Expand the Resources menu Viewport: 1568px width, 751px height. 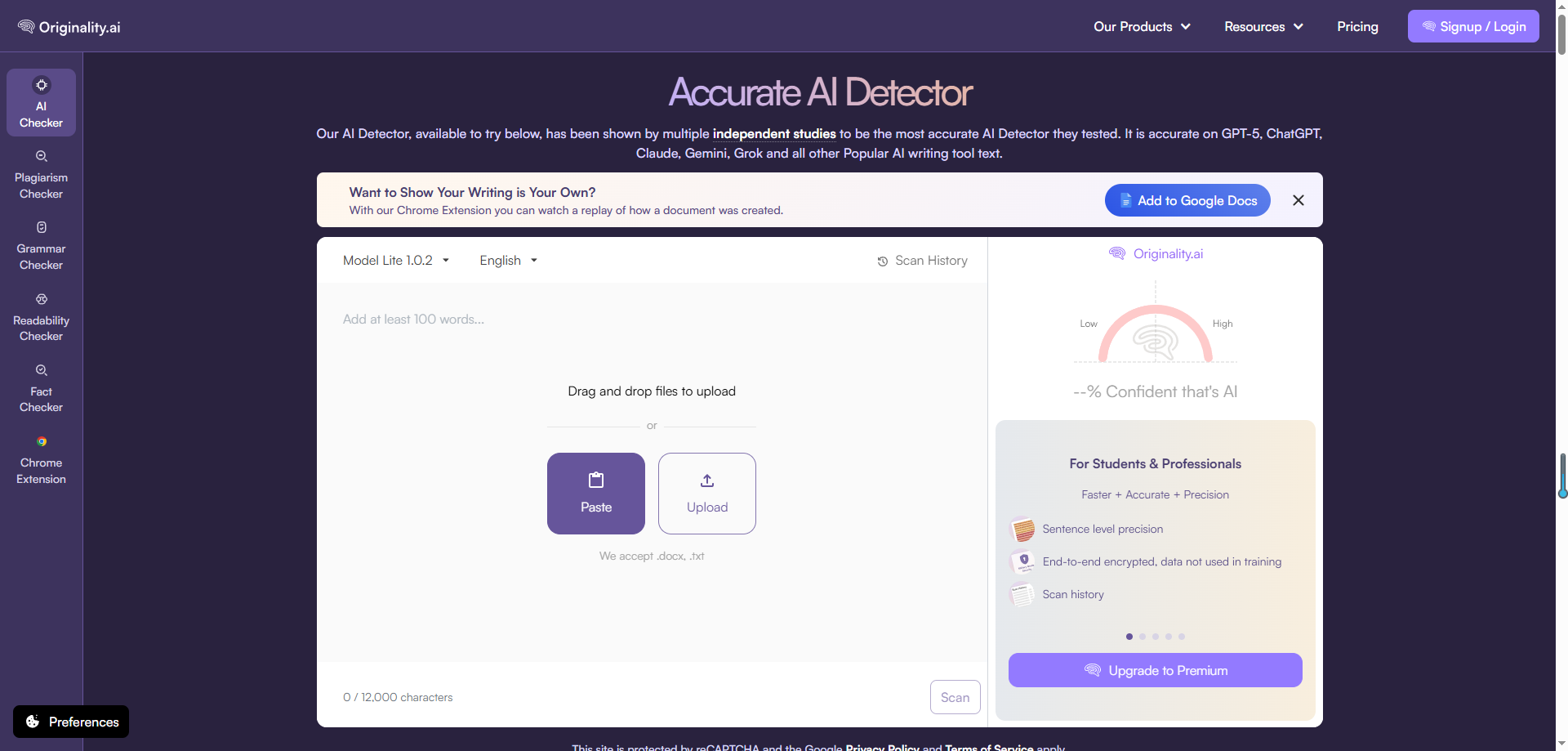point(1263,27)
